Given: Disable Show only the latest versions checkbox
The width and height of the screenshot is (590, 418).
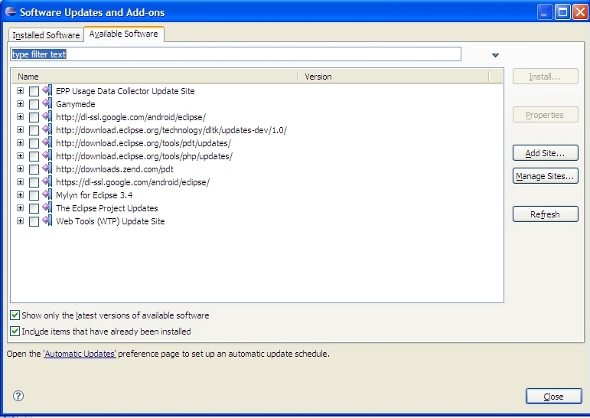Looking at the screenshot, I should click(15, 315).
